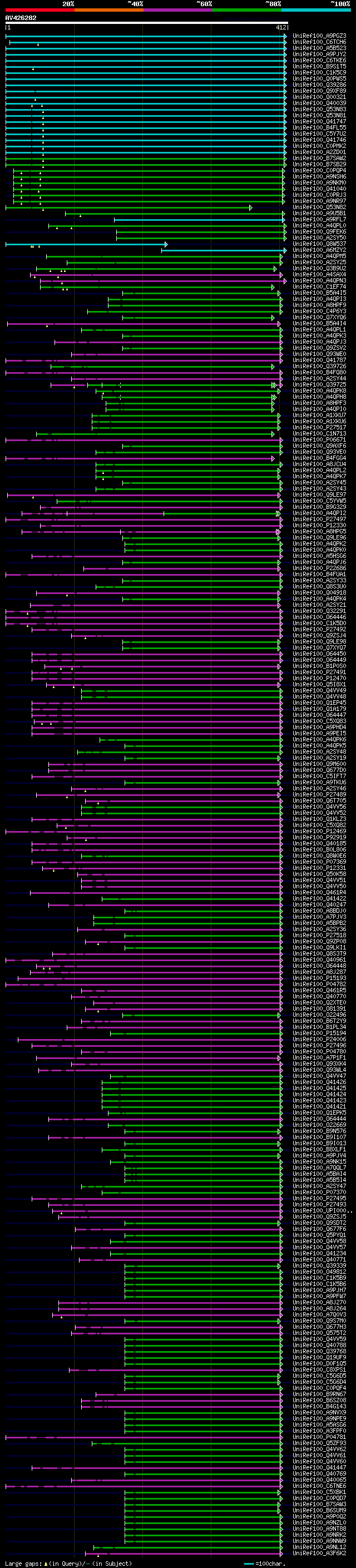356x1568 pixels.
Task: Select the UniRef100_Q9LE98 label
Action: [319, 641]
